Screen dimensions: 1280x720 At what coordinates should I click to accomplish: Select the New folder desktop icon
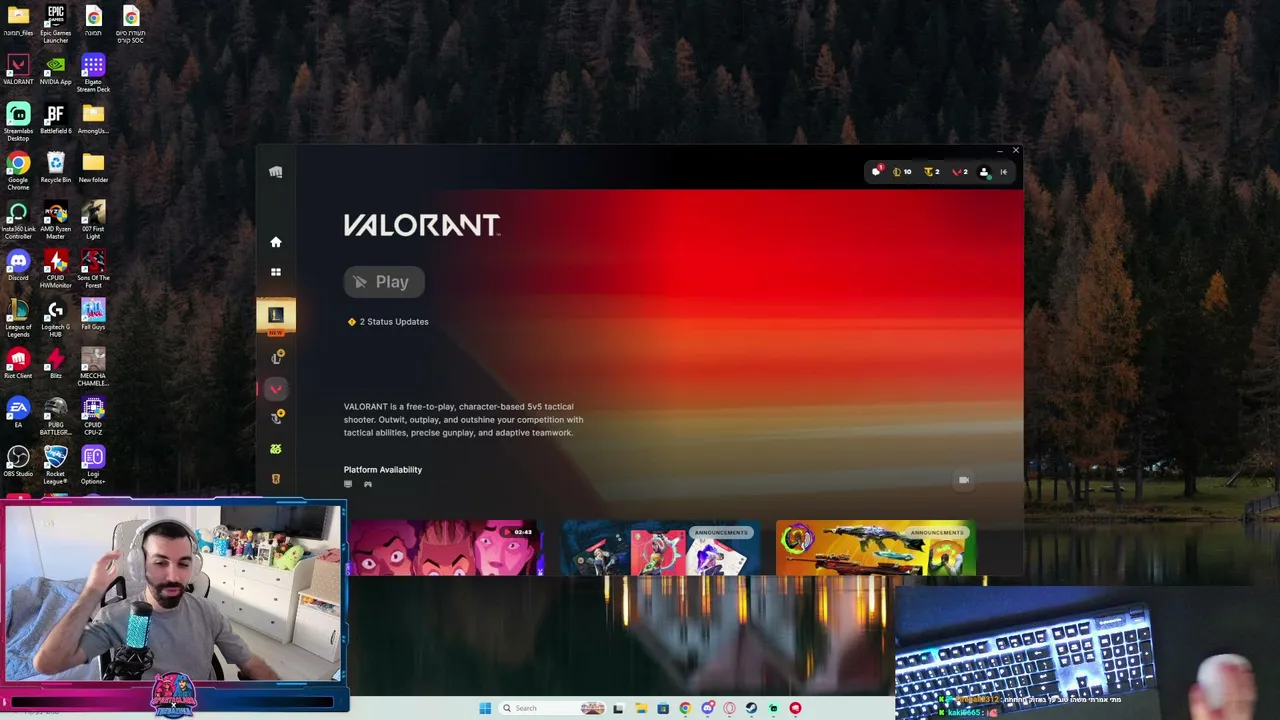(x=93, y=168)
